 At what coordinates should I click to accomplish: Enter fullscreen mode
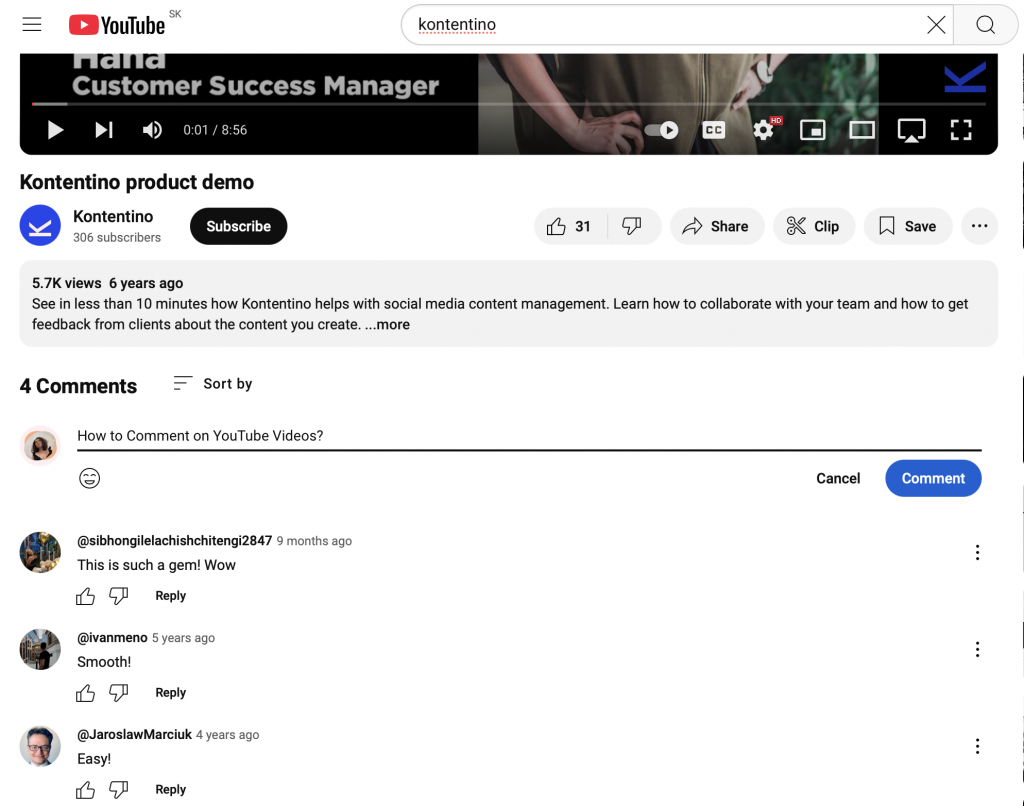pos(960,130)
